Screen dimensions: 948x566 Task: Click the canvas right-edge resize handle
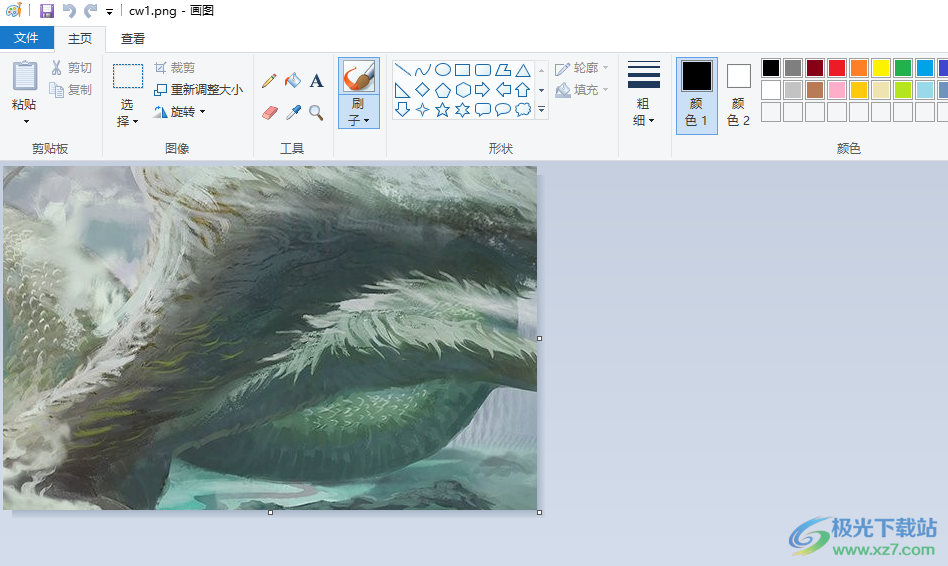coord(539,339)
